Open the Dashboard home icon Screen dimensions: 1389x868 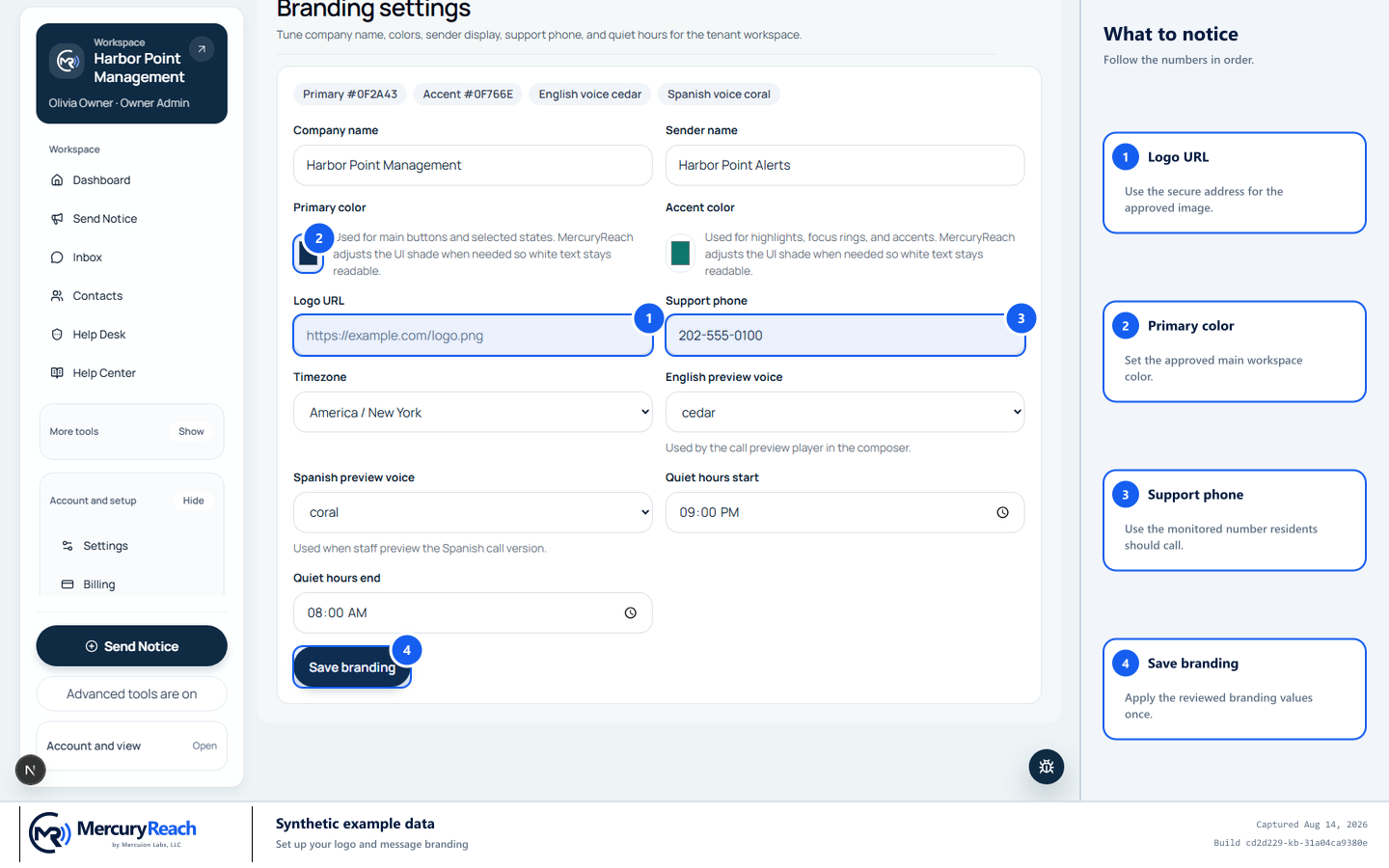[57, 180]
